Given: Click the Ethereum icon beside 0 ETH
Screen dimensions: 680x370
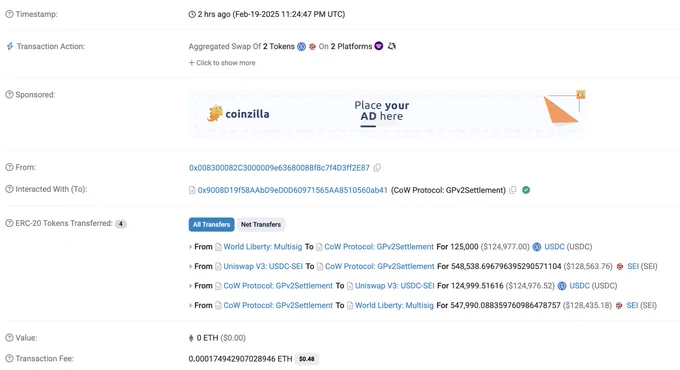Looking at the screenshot, I should tap(191, 338).
